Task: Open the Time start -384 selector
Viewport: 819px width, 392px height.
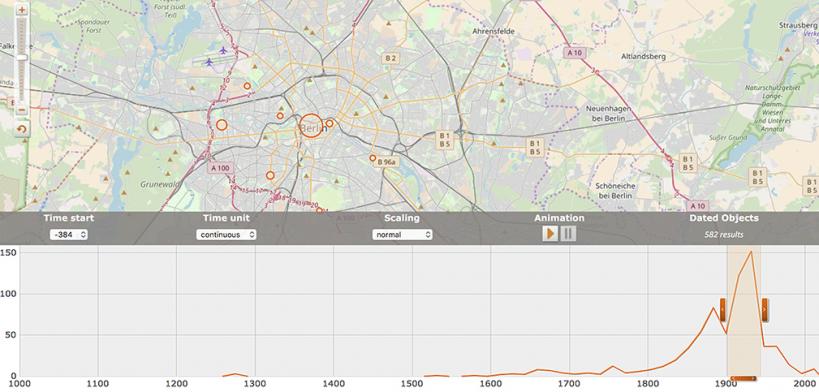Action: coord(68,235)
